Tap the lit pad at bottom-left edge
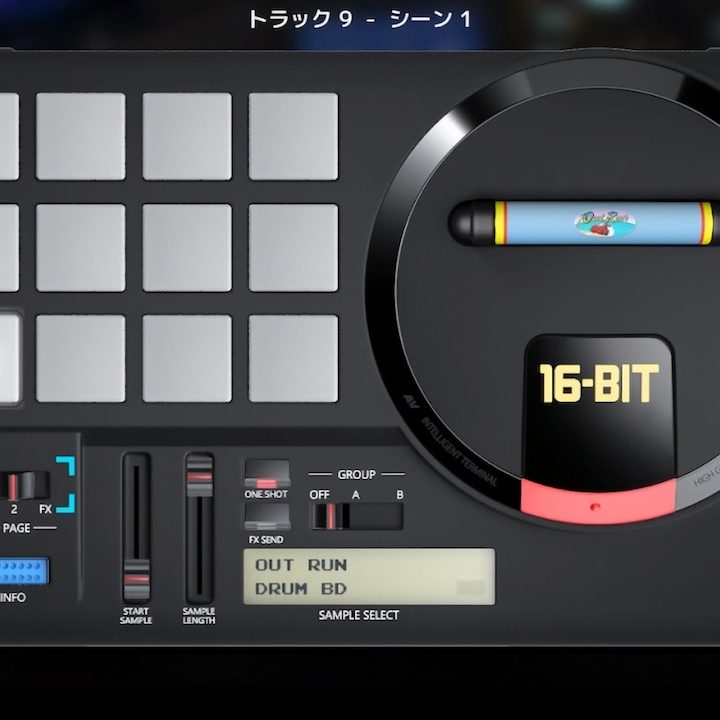The width and height of the screenshot is (720, 720). point(9,359)
